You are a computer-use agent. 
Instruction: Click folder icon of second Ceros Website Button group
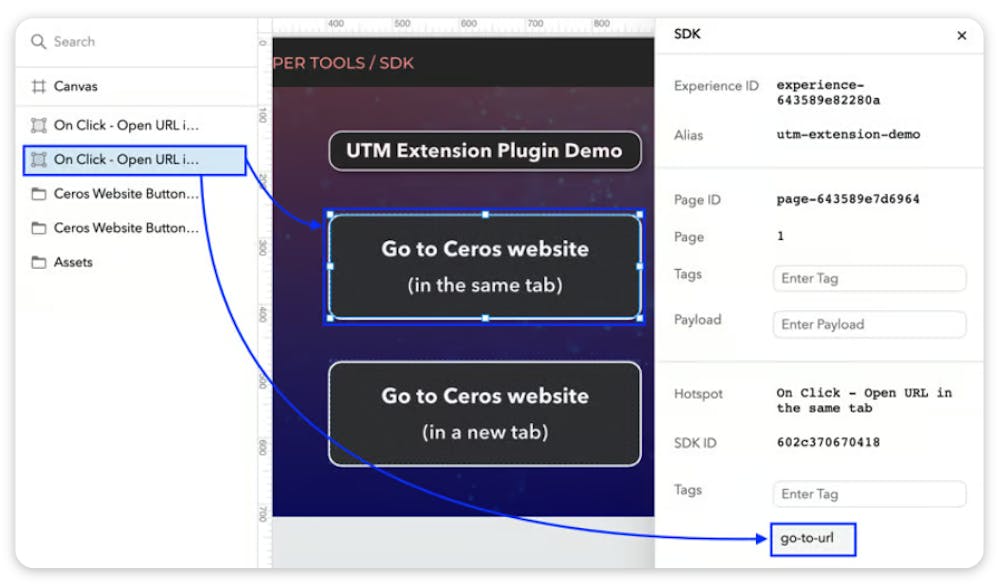click(34, 227)
